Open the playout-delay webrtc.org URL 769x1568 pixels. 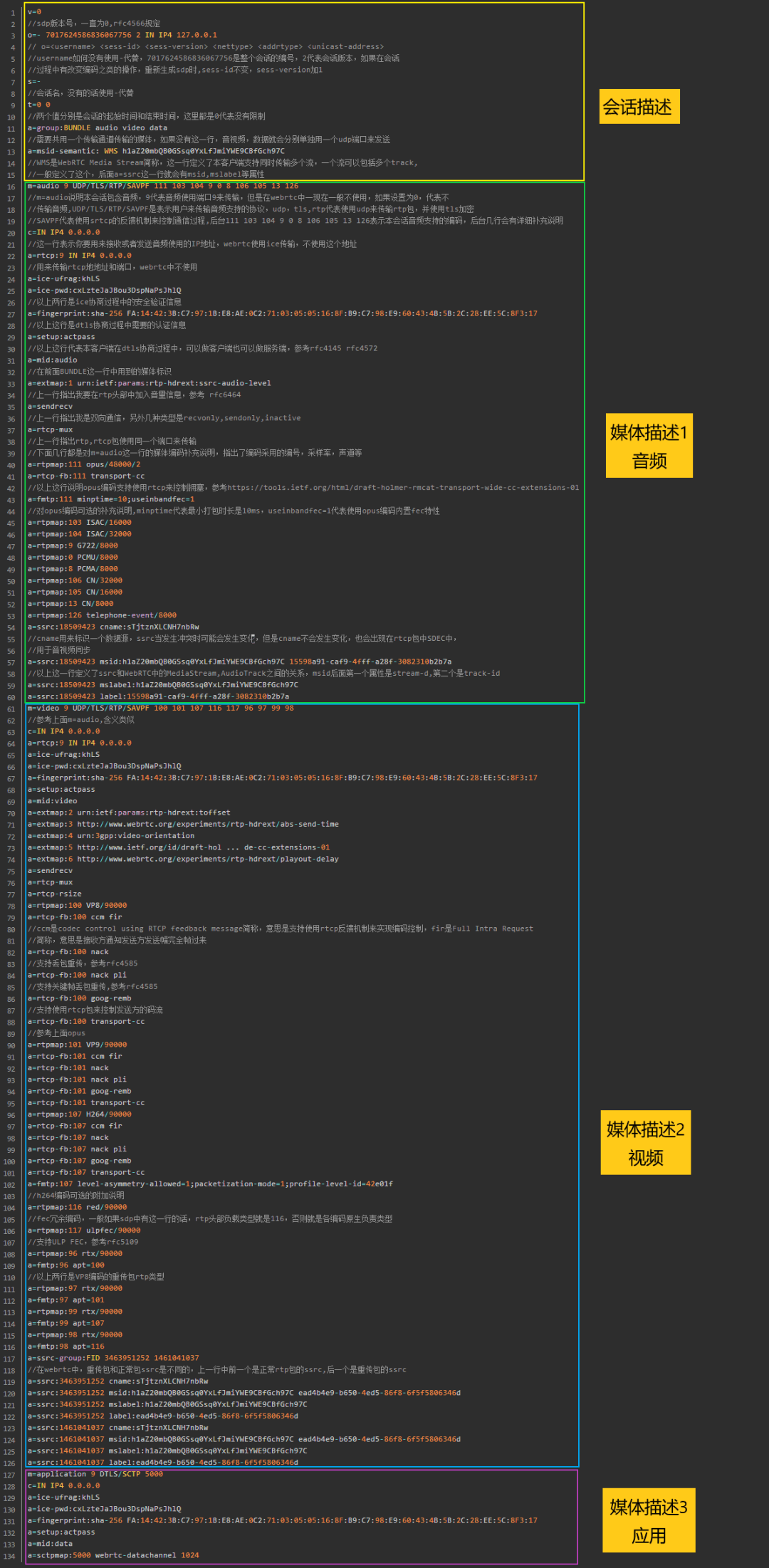(x=208, y=859)
